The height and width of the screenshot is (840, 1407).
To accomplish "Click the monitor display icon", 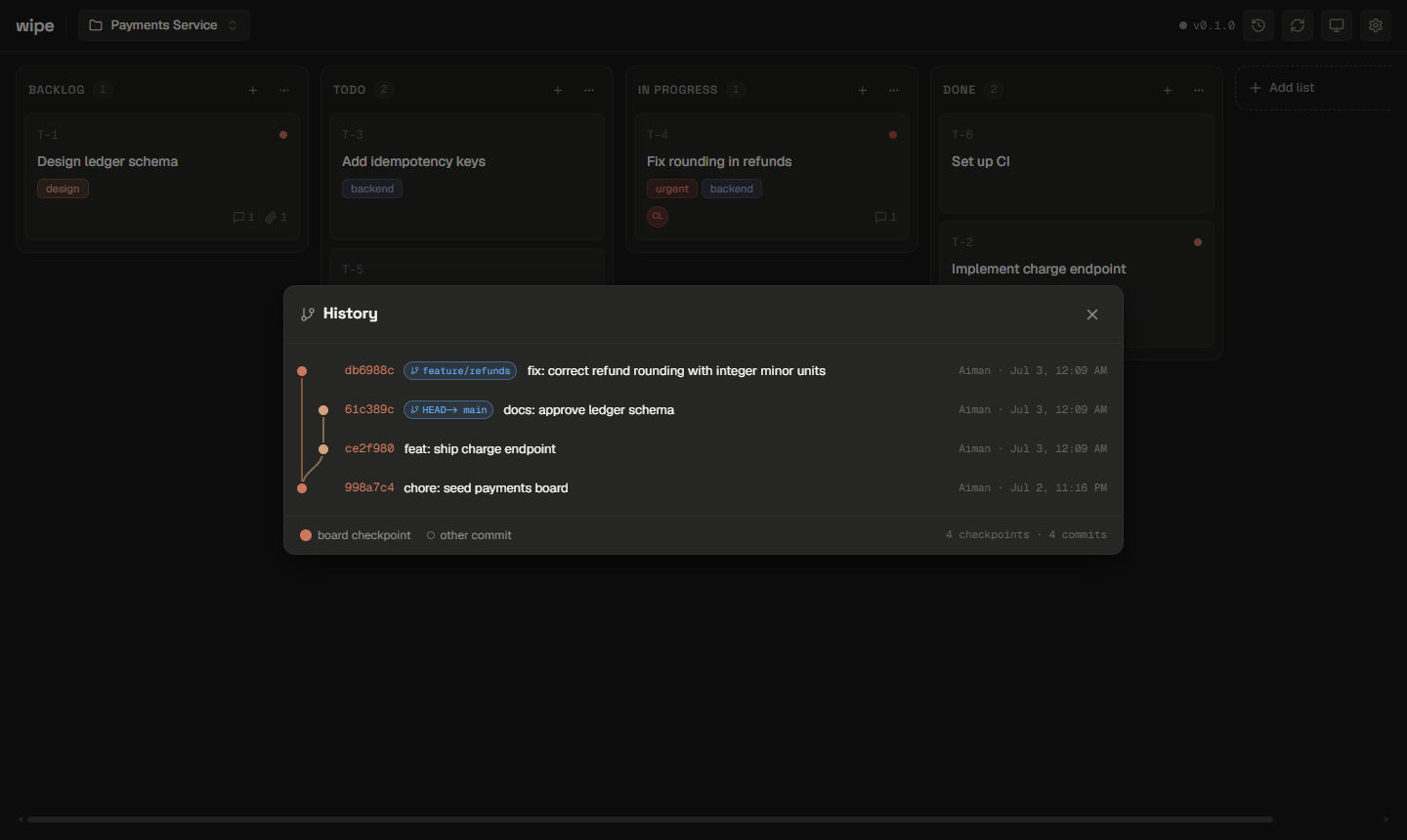I will (1337, 25).
